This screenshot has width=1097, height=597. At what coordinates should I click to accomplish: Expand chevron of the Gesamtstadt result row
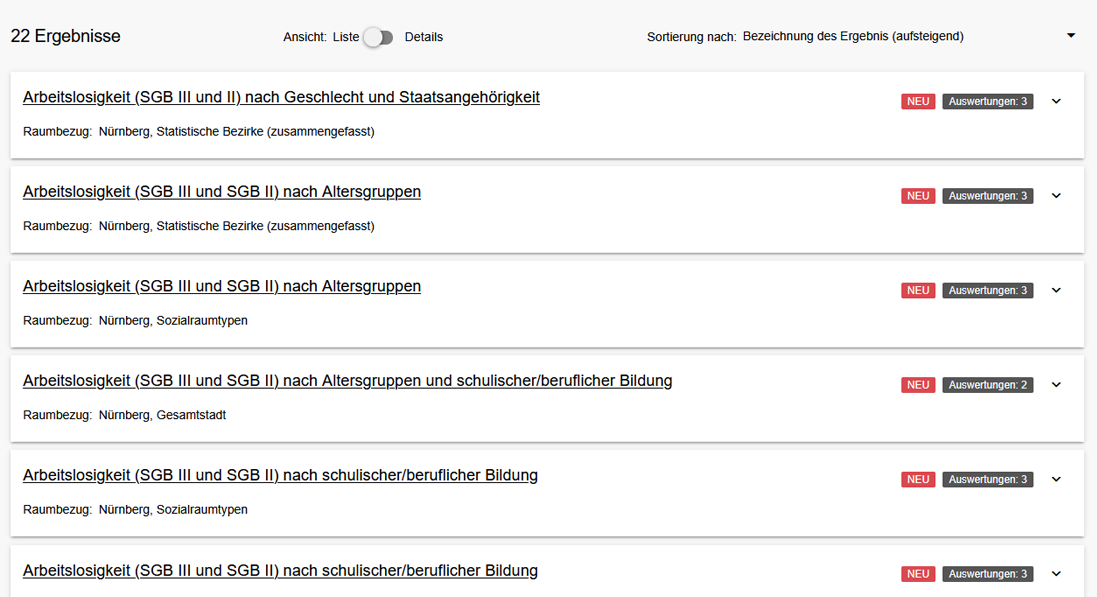click(1056, 385)
